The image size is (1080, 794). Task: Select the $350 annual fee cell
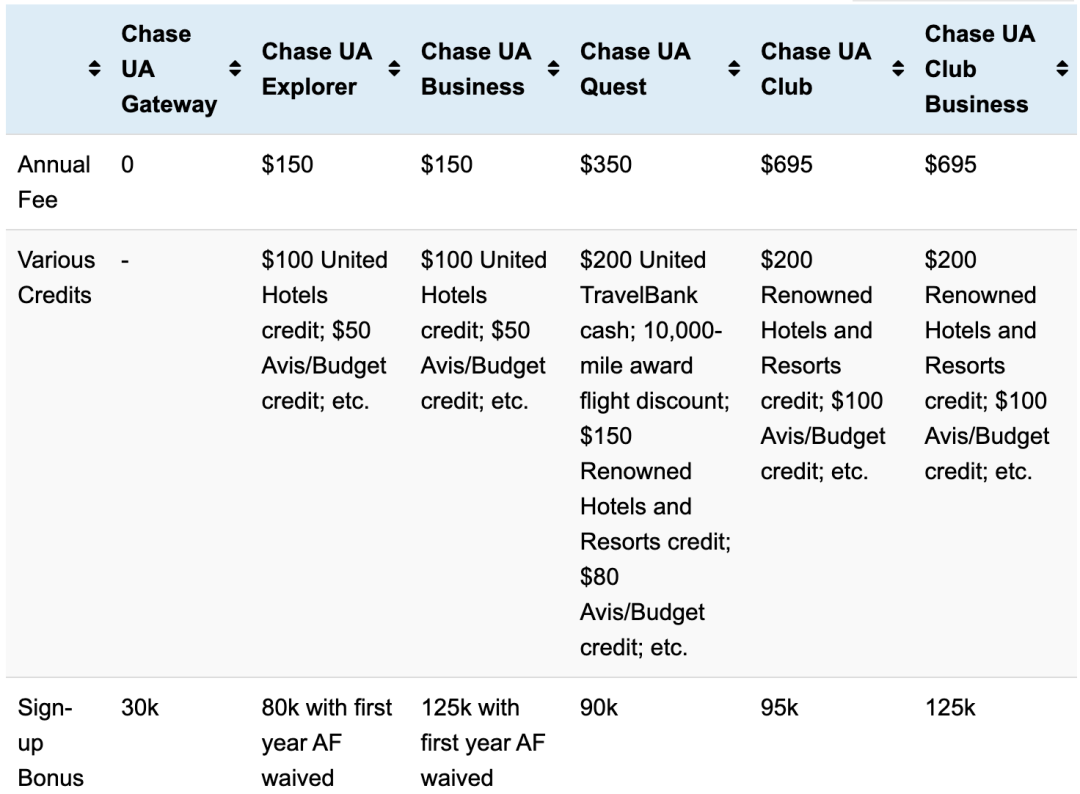click(x=605, y=165)
